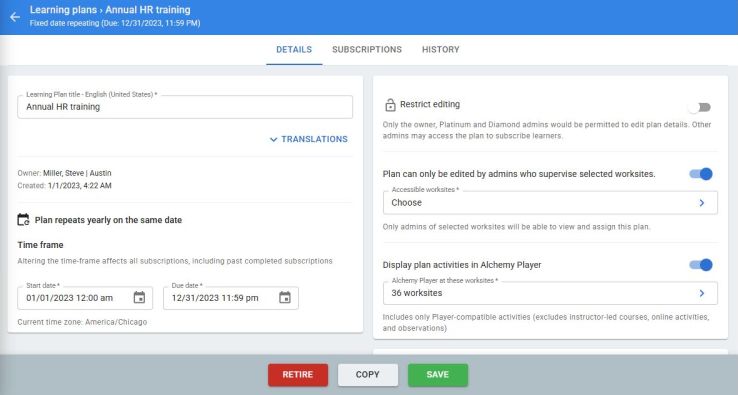Image resolution: width=738 pixels, height=395 pixels.
Task: Expand the Translations section
Action: point(309,139)
